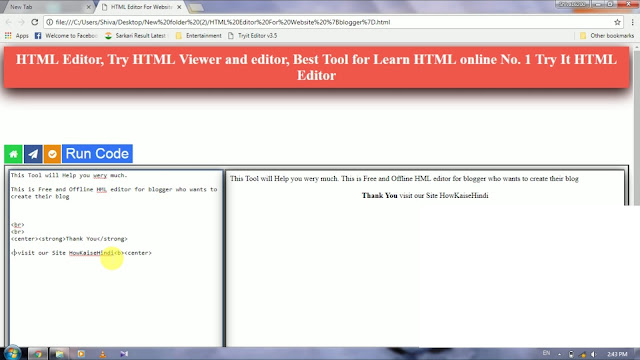View site information icon in address bar

coord(49,22)
